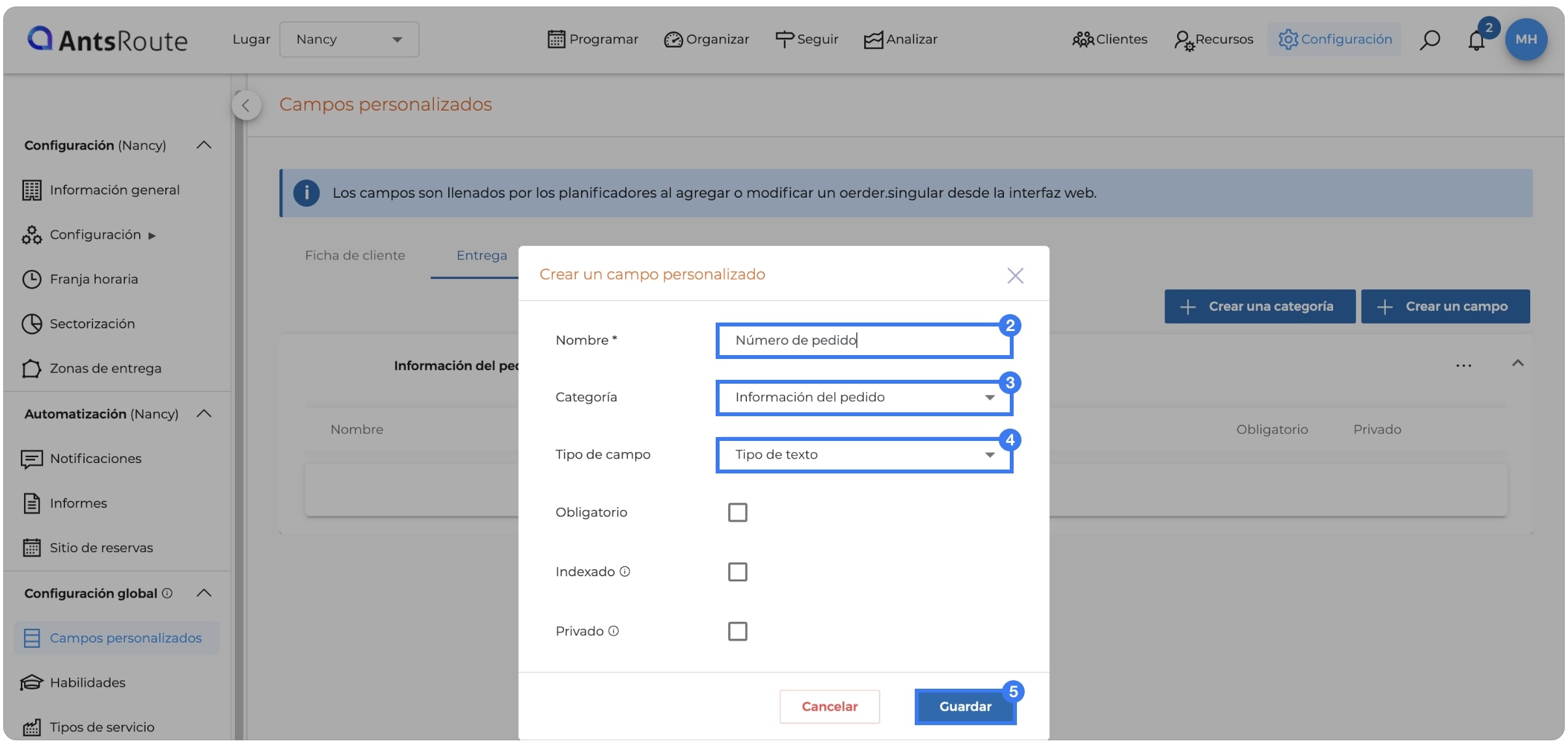This screenshot has width=1568, height=744.
Task: Tick the Indexado checkbox
Action: point(737,572)
